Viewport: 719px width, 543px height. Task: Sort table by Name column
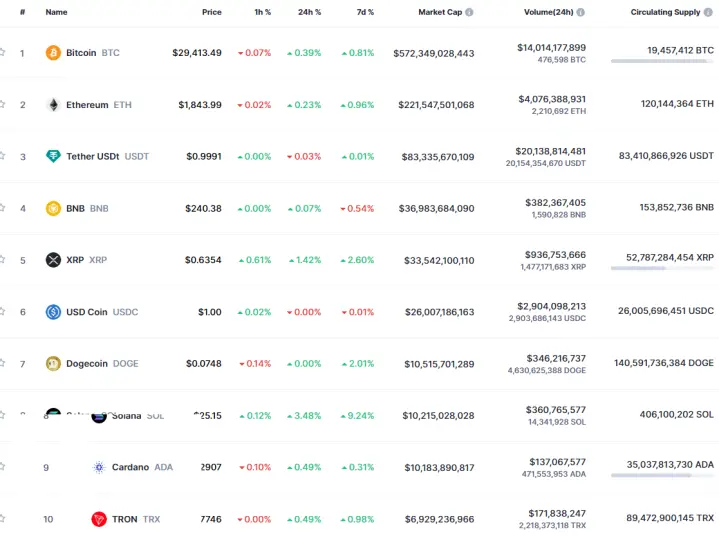point(56,12)
